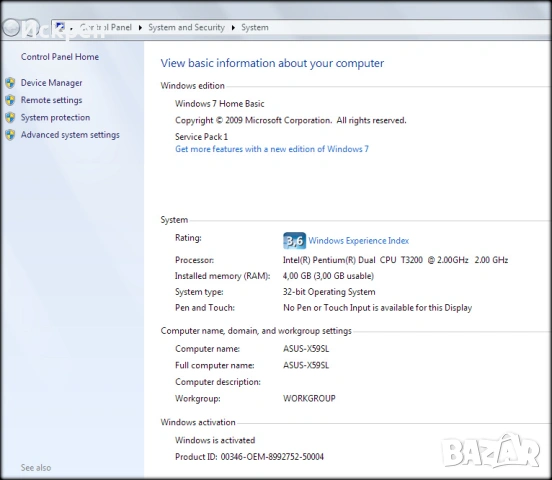Click the View basic information heading

(x=272, y=63)
